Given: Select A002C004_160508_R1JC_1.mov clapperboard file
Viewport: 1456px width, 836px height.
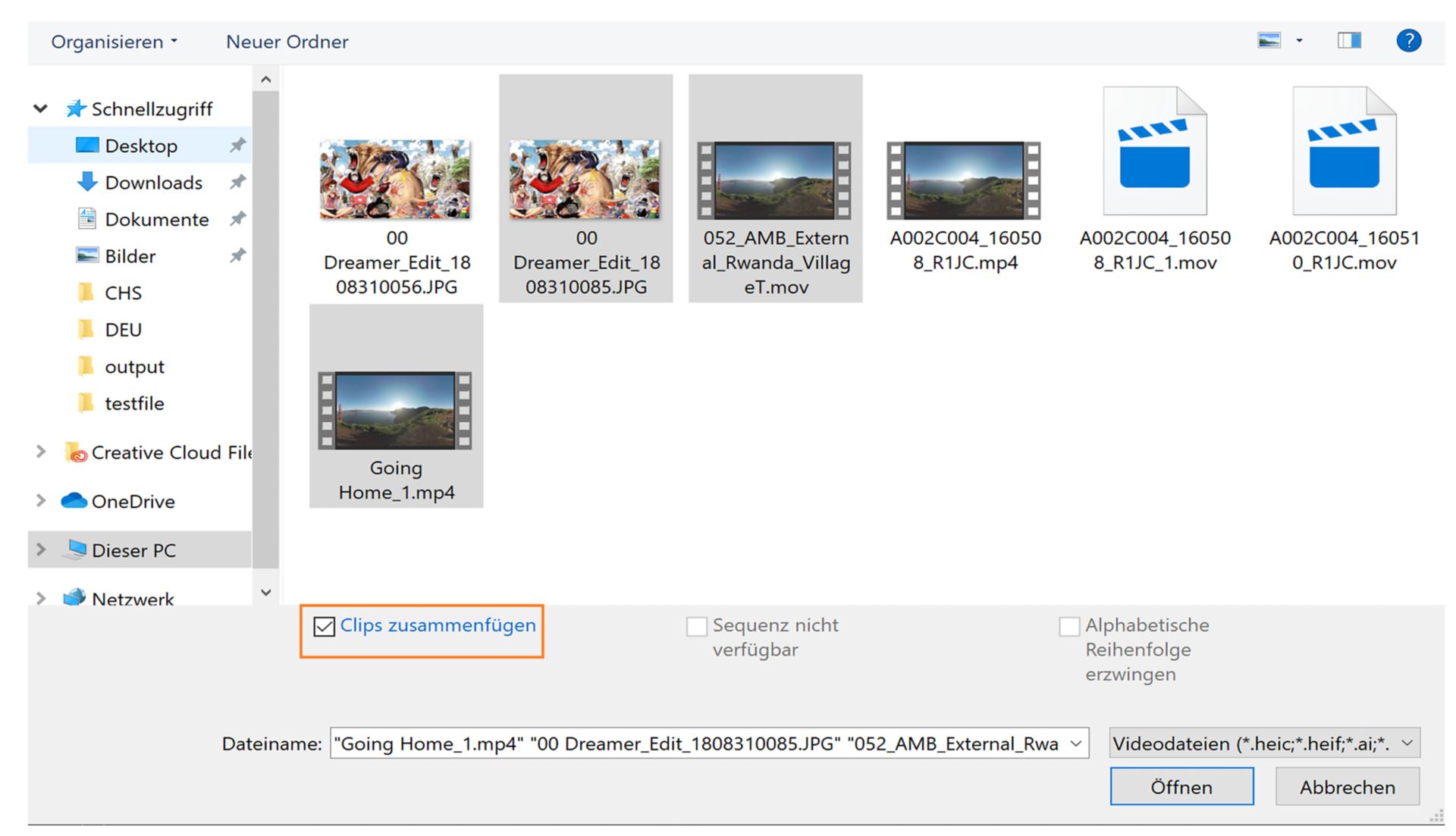Looking at the screenshot, I should pos(1154,152).
